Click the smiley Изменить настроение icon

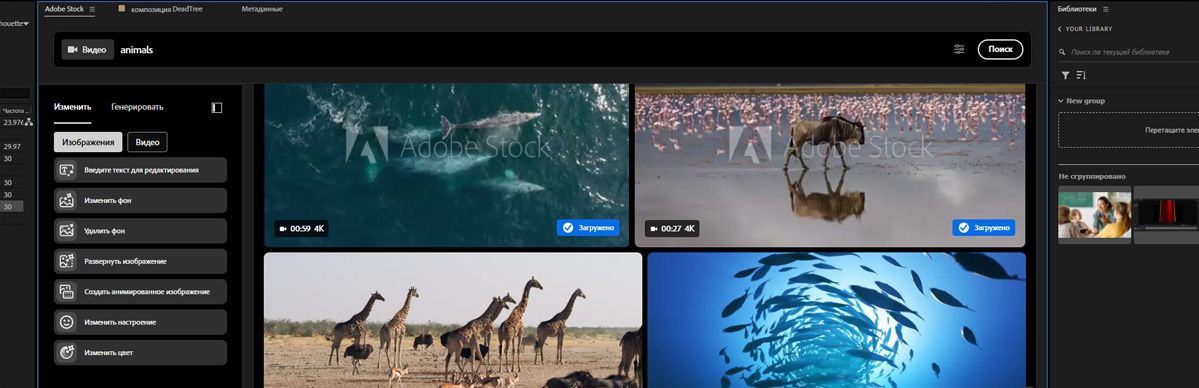[67, 322]
